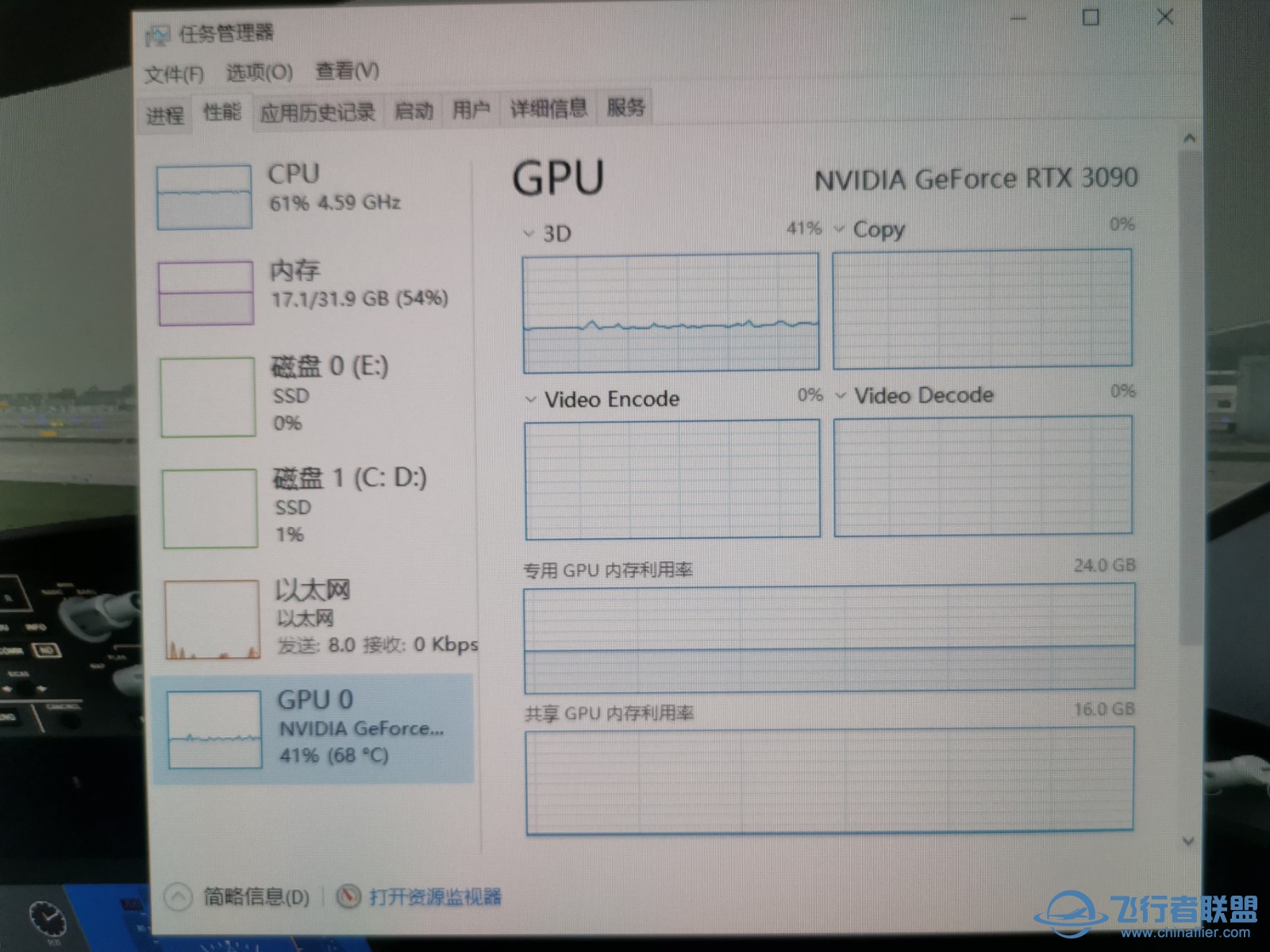Click the Video Encode usage graph
This screenshot has height=952, width=1270.
pos(672,479)
